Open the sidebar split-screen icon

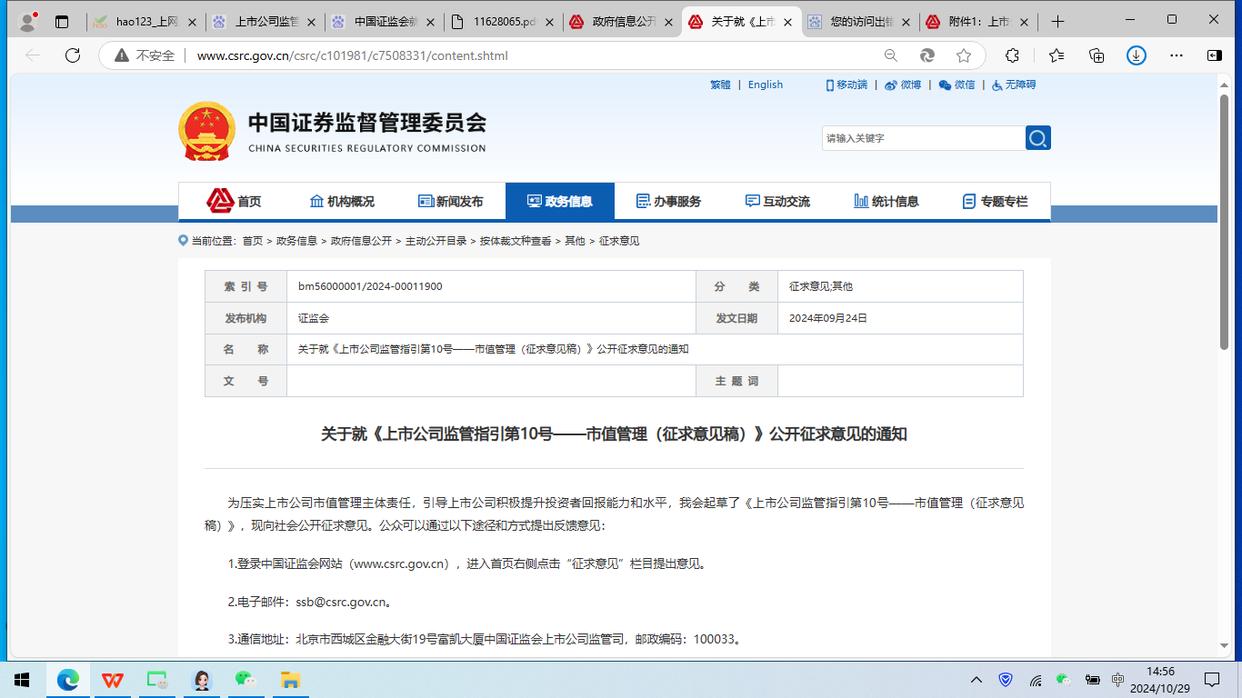pyautogui.click(x=1214, y=55)
